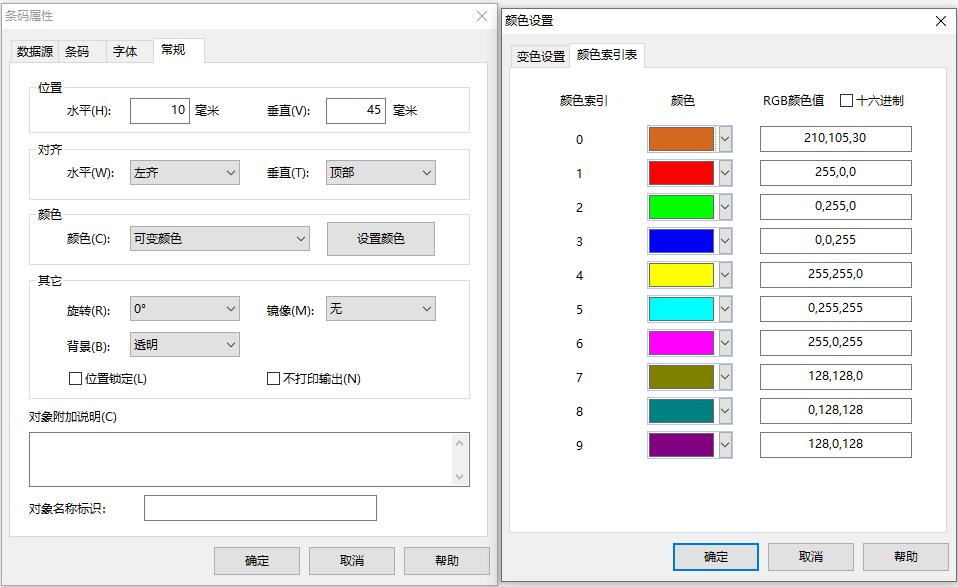Open the 背景(B) dropdown showing 透明

tap(183, 343)
